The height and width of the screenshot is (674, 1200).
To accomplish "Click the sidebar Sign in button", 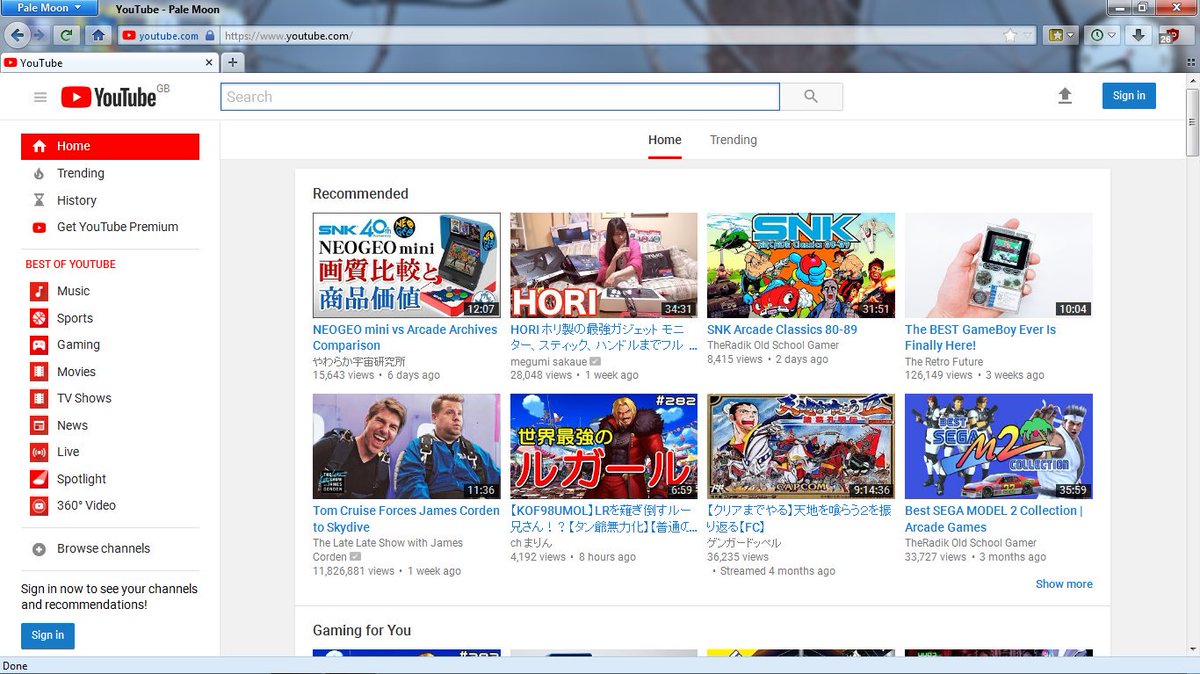I will (x=47, y=635).
